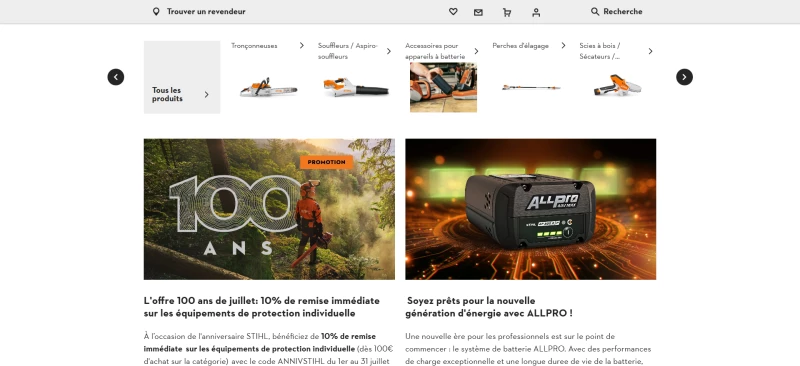Select the chainsaw product image
800x366 pixels.
(x=269, y=87)
